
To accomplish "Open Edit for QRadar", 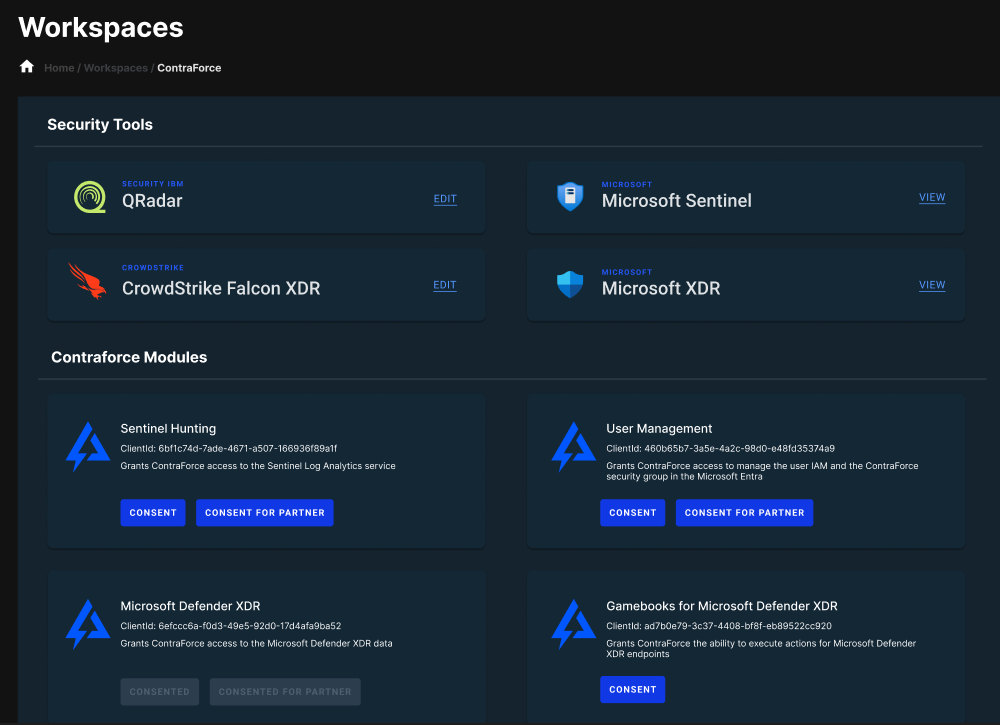I will point(445,199).
